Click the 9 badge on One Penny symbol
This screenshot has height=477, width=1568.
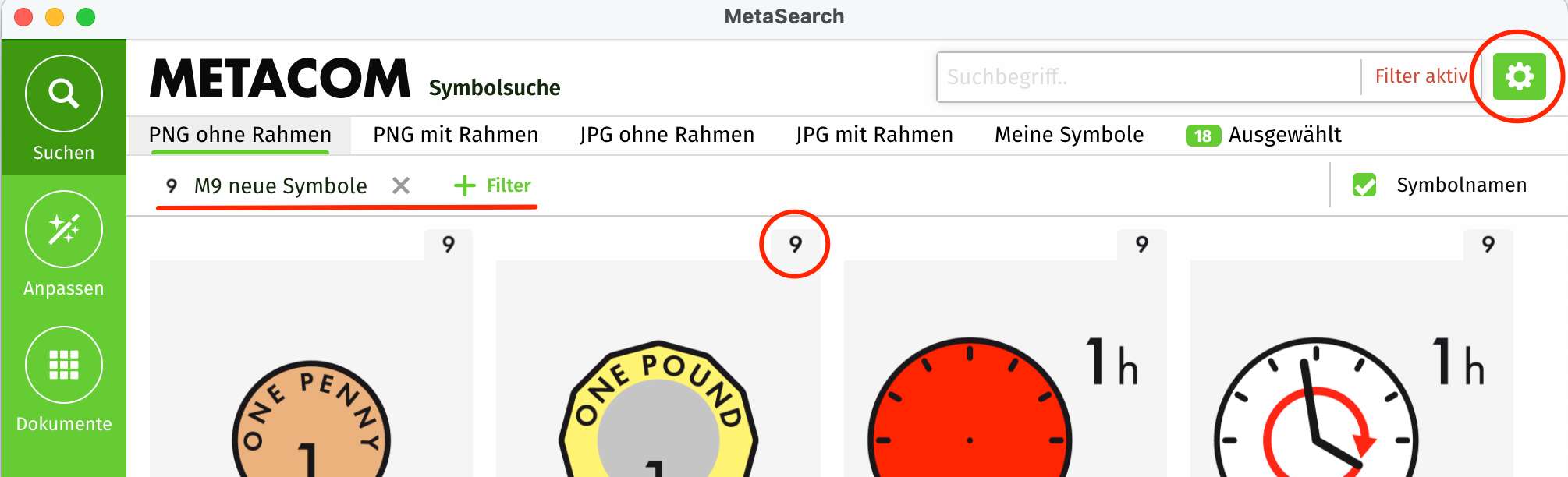(449, 245)
